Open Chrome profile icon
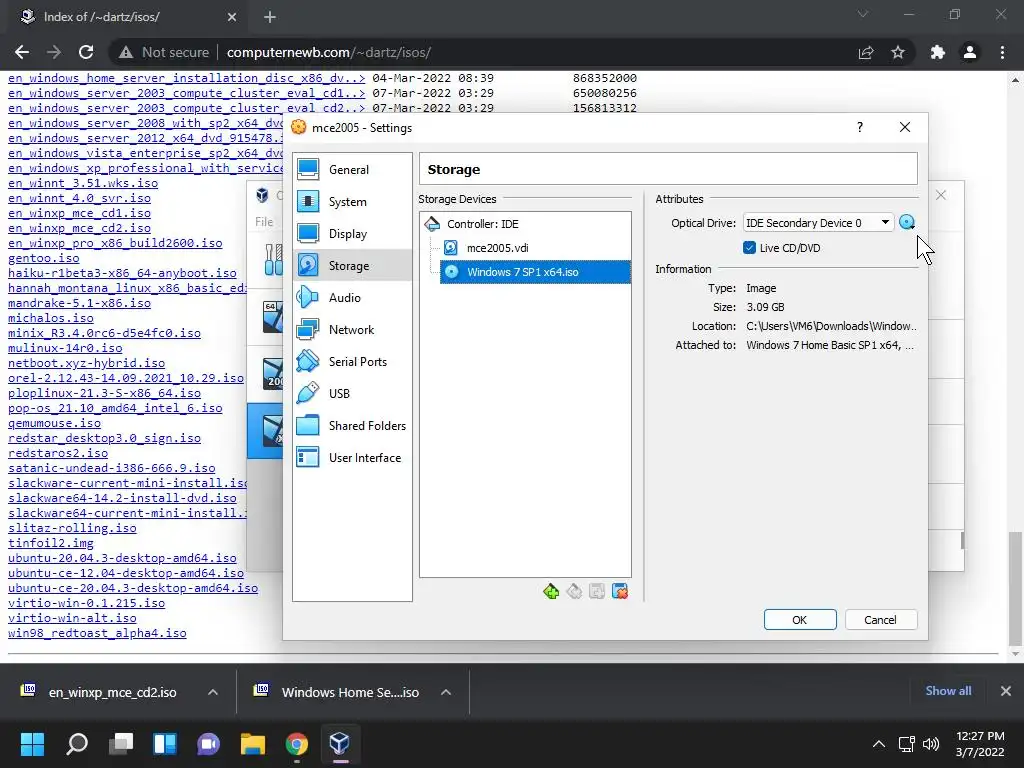The height and width of the screenshot is (768, 1024). click(970, 52)
